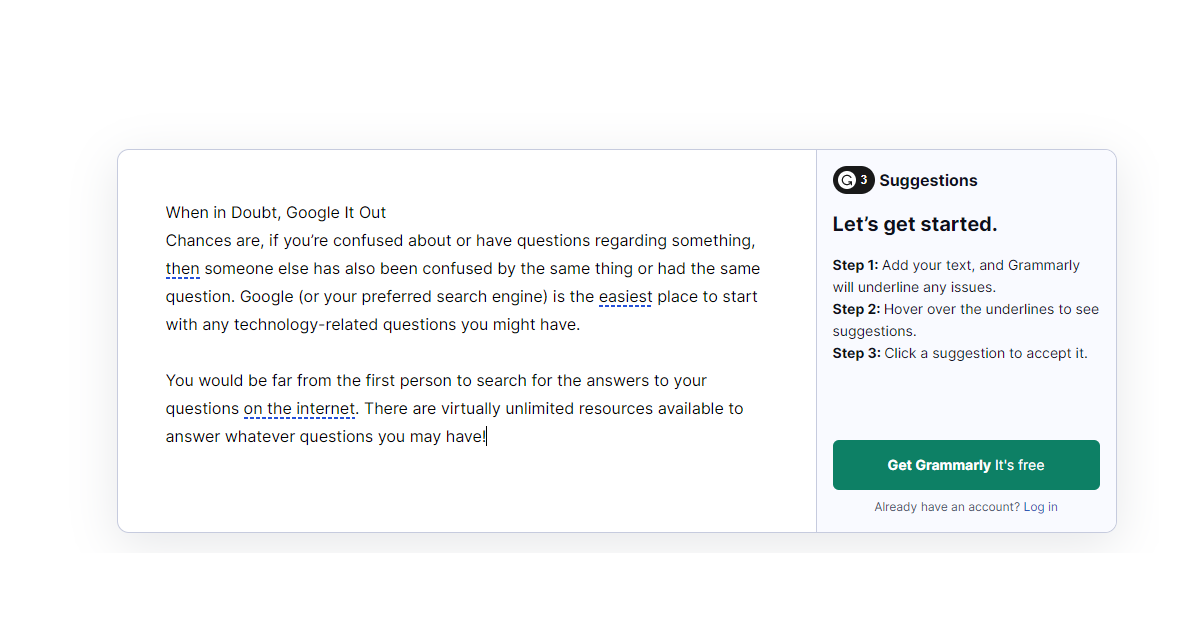Viewport: 1200px width, 630px height.
Task: Place cursor after 'may have!' in editor
Action: (487, 436)
